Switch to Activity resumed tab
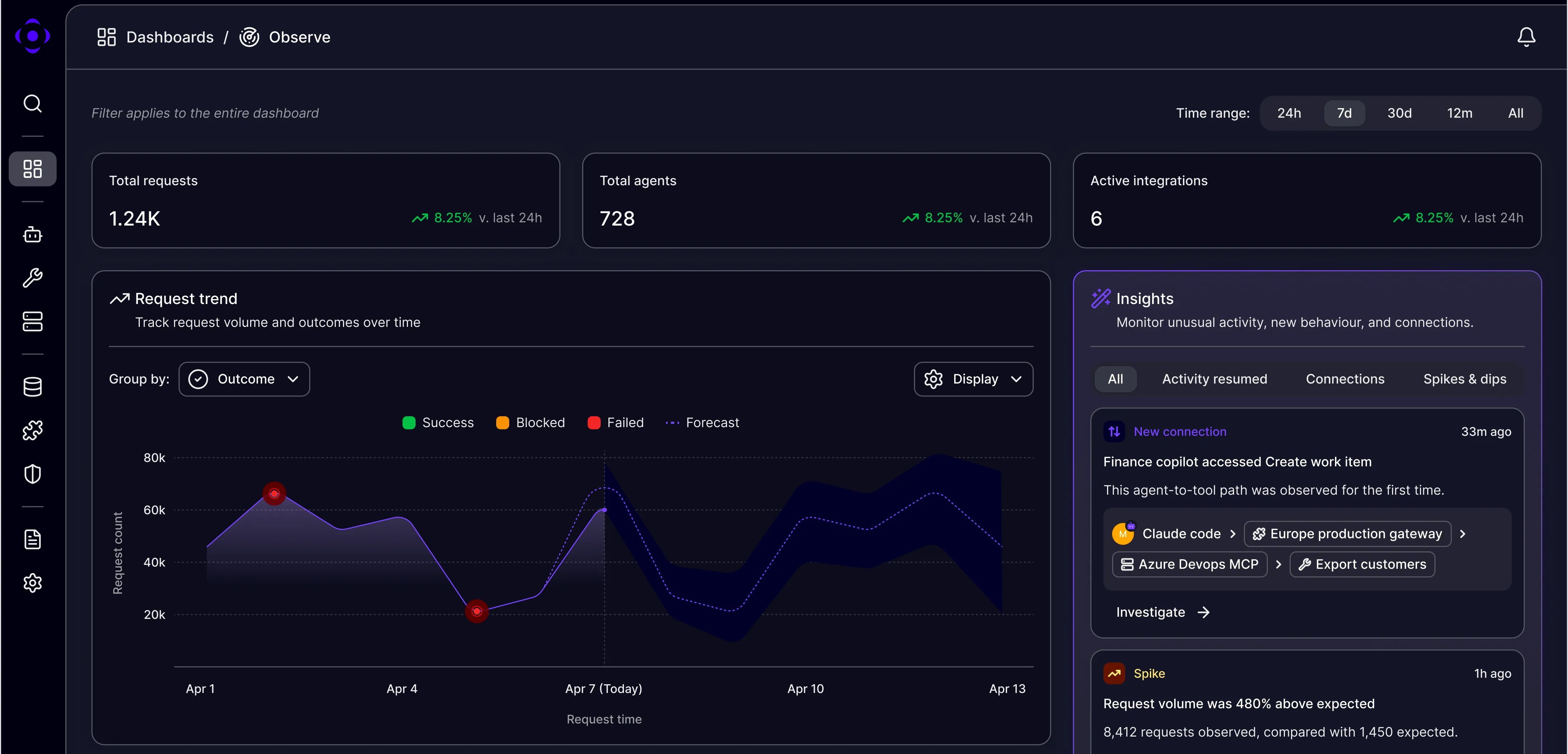This screenshot has width=1568, height=754. pos(1214,379)
